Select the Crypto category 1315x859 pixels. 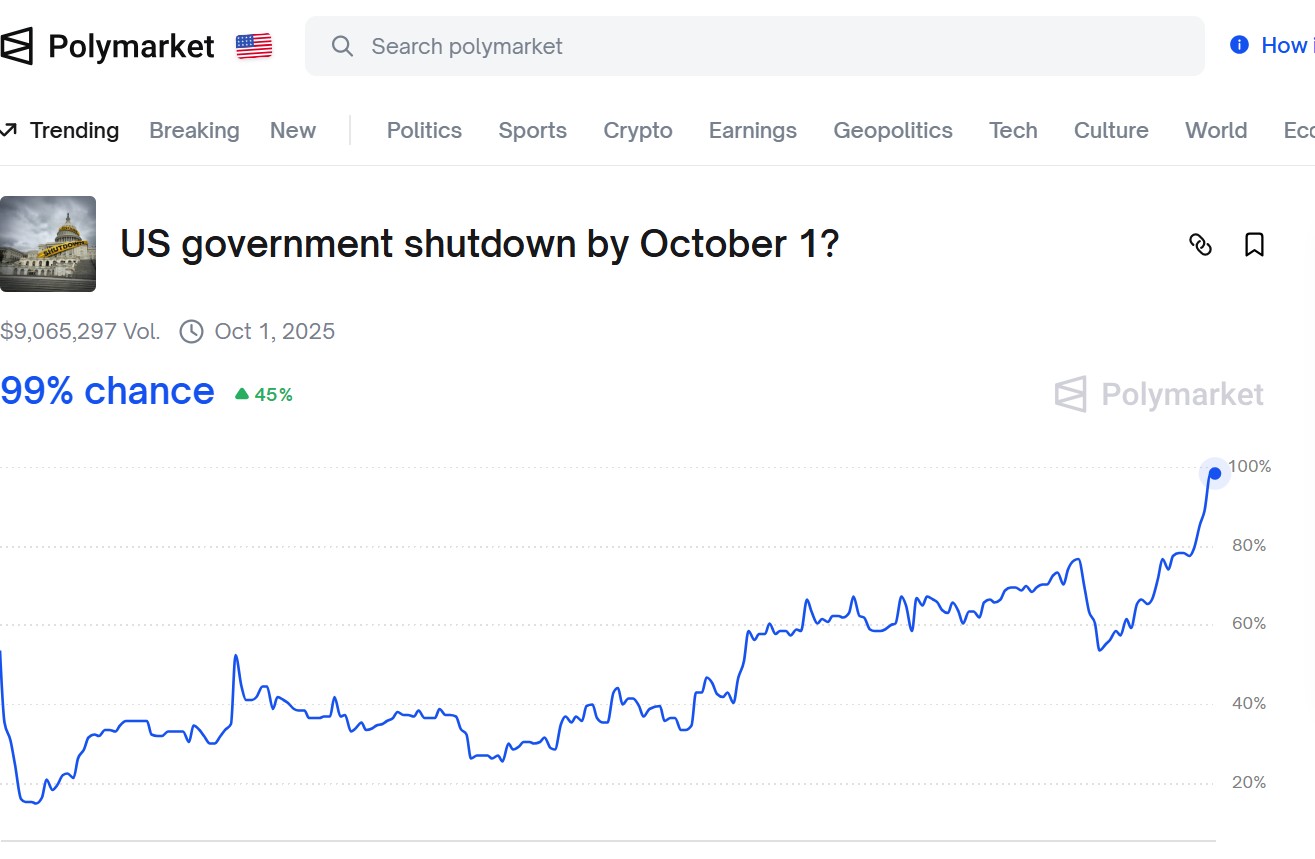tap(638, 130)
